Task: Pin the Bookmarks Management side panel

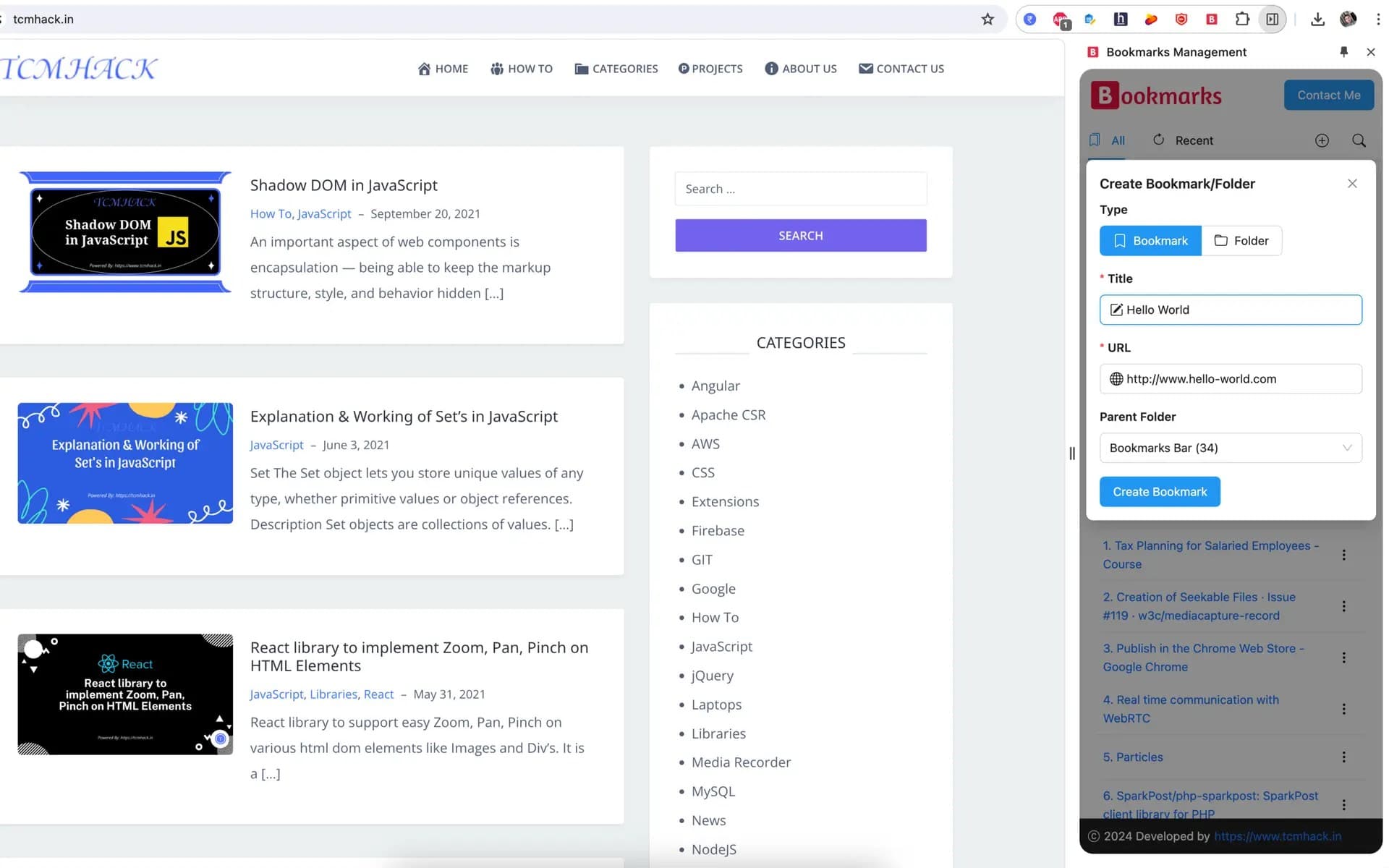Action: click(x=1344, y=52)
